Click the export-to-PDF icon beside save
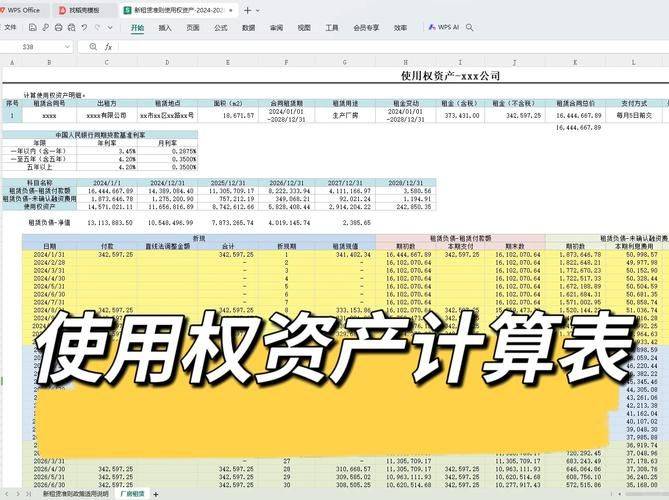 click(45, 27)
